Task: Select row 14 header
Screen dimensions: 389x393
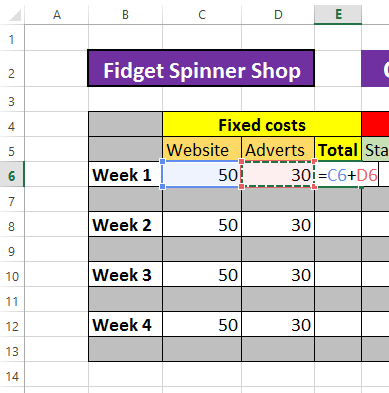Action: pyautogui.click(x=12, y=376)
